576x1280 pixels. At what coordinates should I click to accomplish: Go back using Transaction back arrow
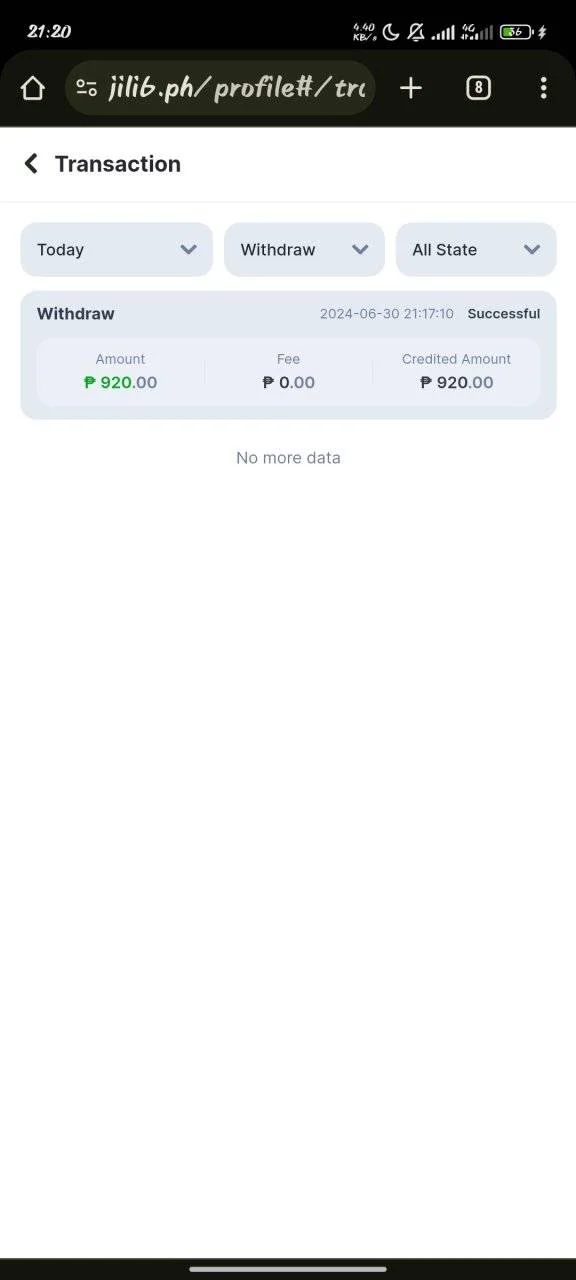[x=31, y=164]
